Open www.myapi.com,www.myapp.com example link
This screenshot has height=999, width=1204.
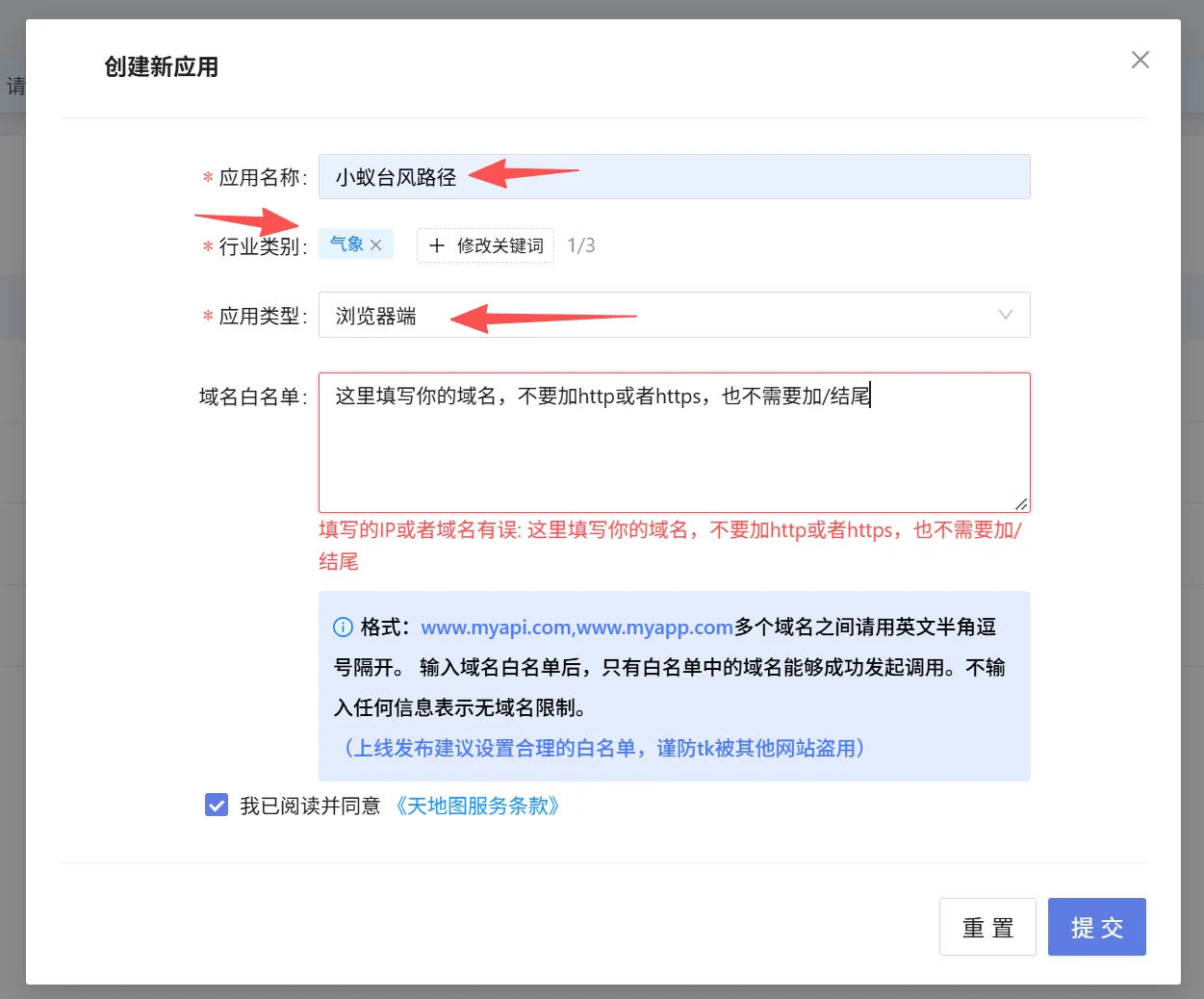pyautogui.click(x=577, y=628)
